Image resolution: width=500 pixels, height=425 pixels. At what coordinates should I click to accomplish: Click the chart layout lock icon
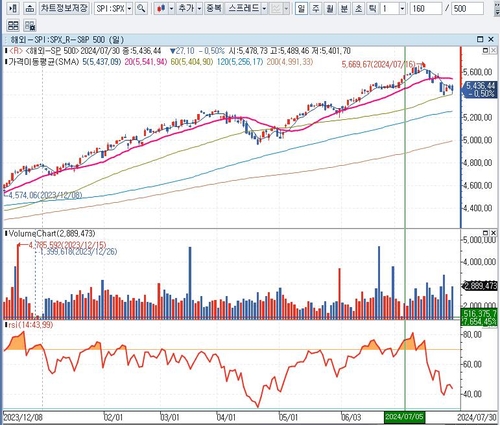point(30,25)
